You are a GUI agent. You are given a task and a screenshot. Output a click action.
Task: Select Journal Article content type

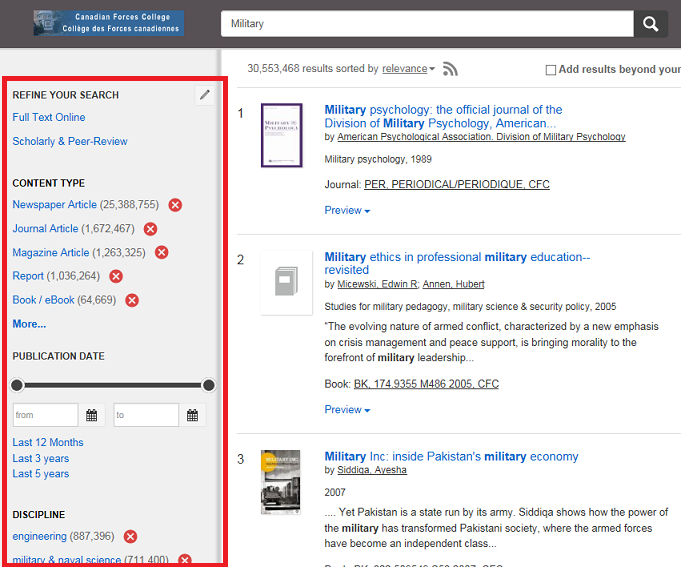[x=45, y=228]
